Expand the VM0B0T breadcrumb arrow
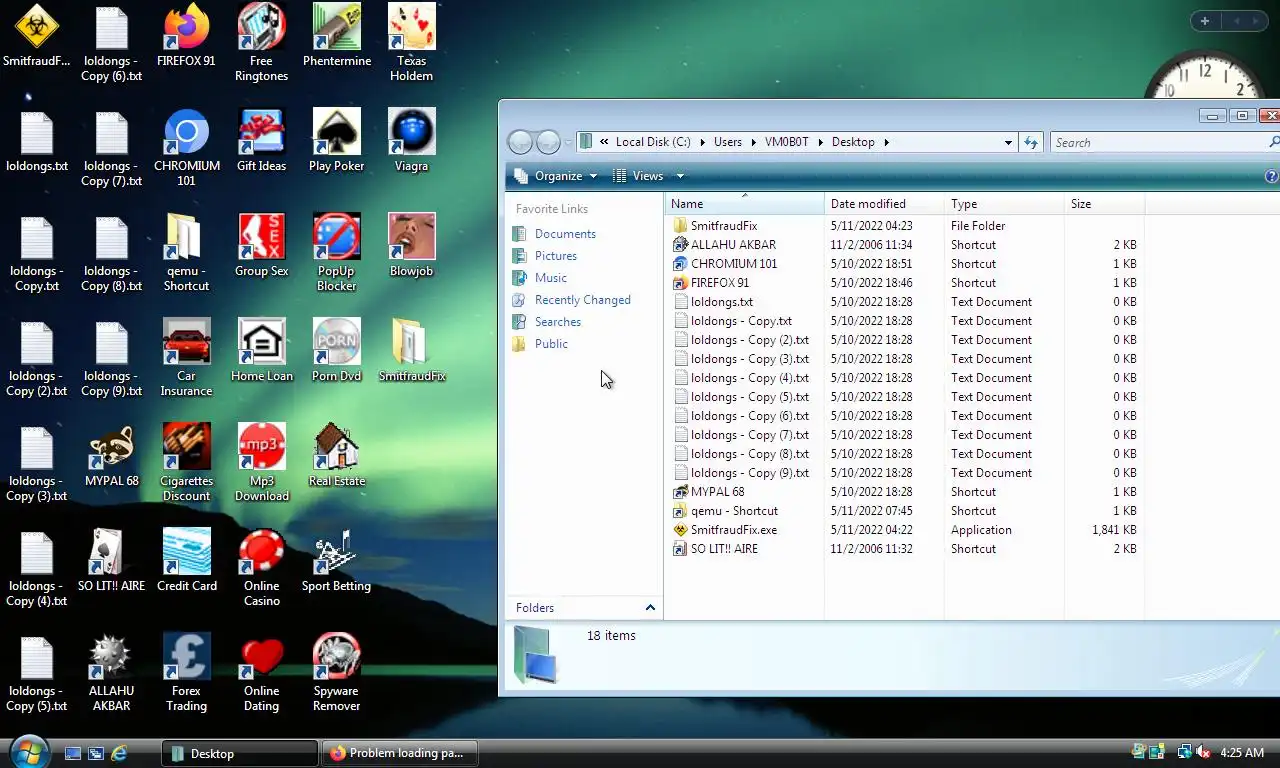Screen dimensions: 1280x768 820,142
